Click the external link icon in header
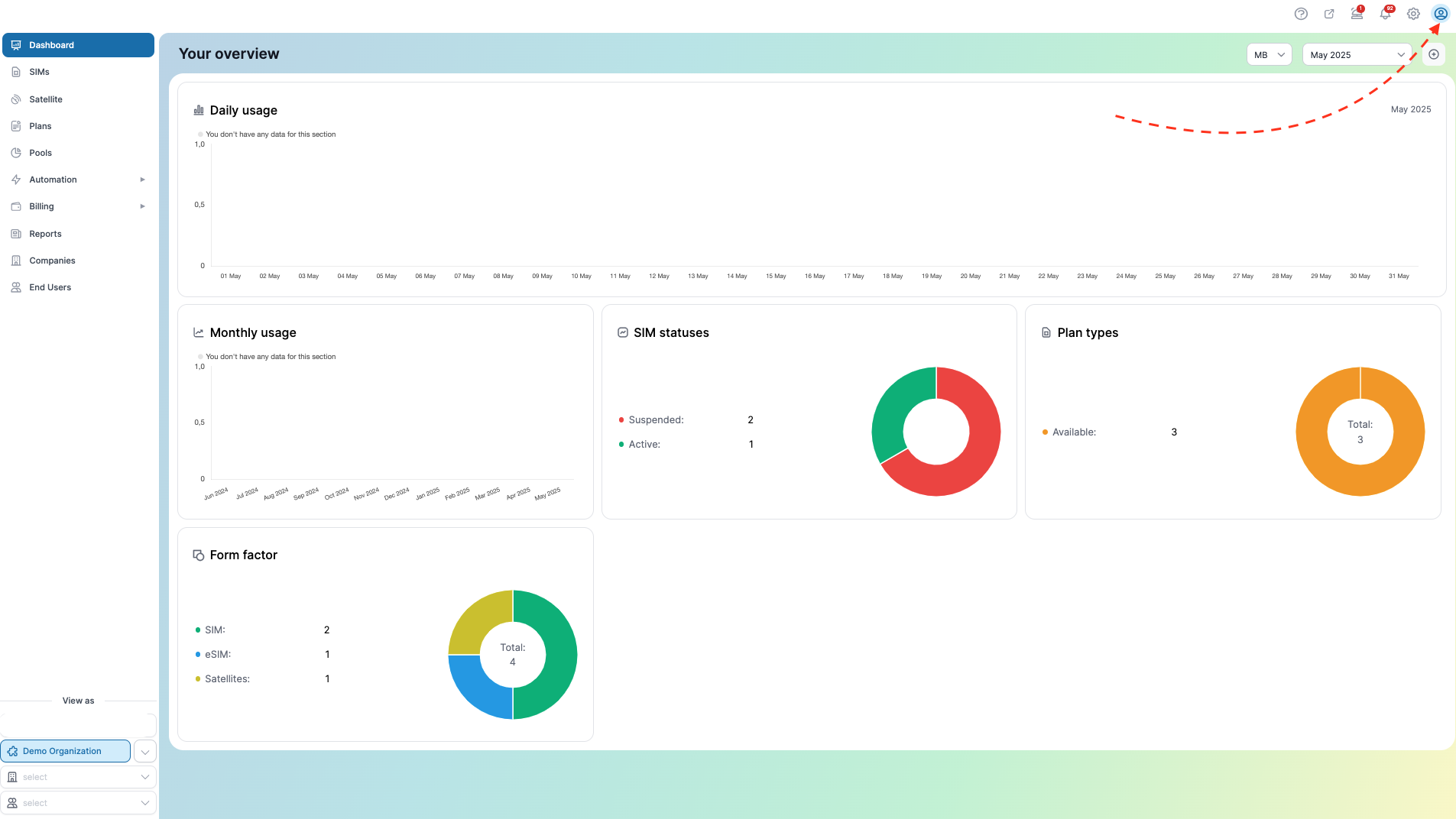The height and width of the screenshot is (819, 1456). (x=1329, y=14)
